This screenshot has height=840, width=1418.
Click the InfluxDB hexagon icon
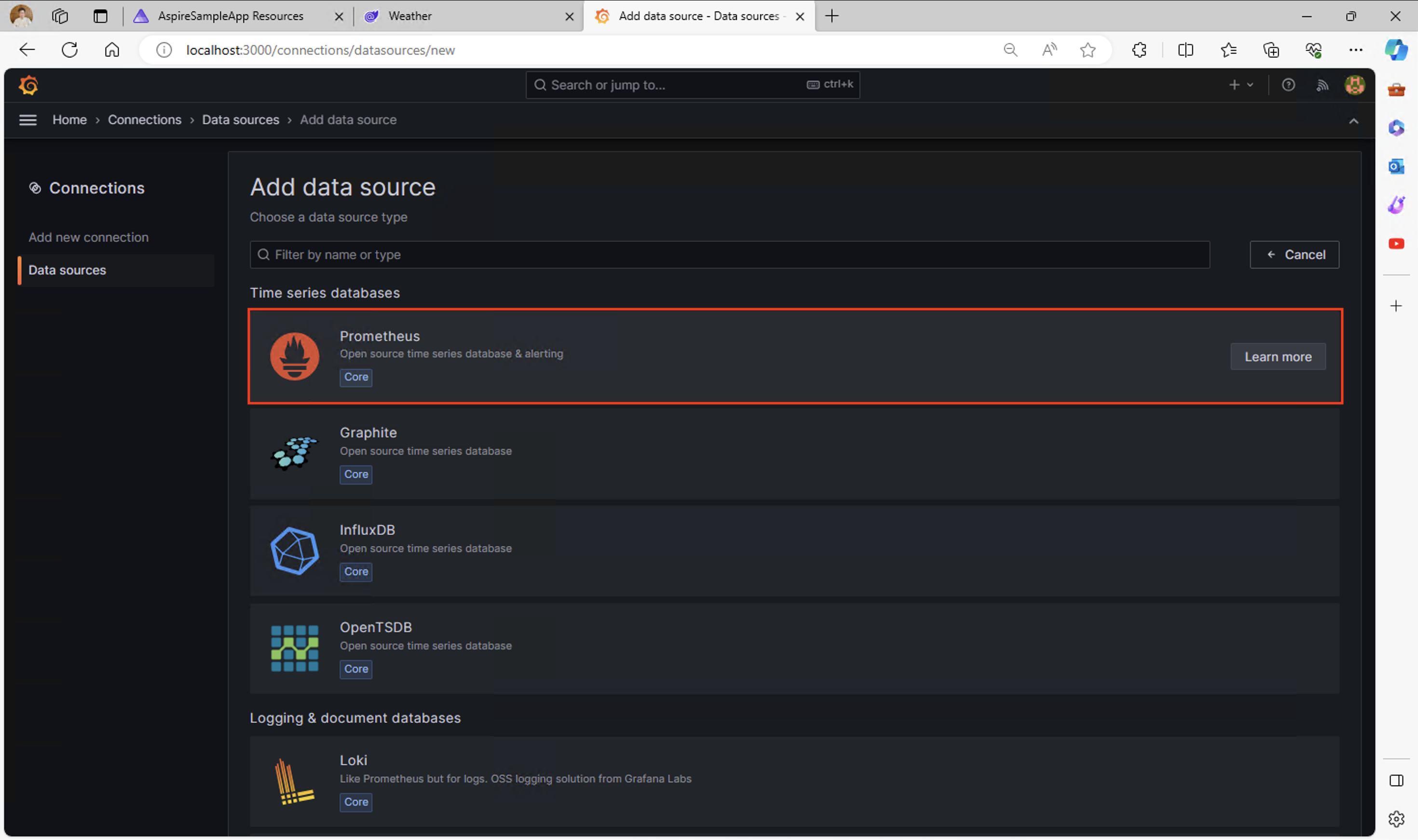pyautogui.click(x=294, y=550)
